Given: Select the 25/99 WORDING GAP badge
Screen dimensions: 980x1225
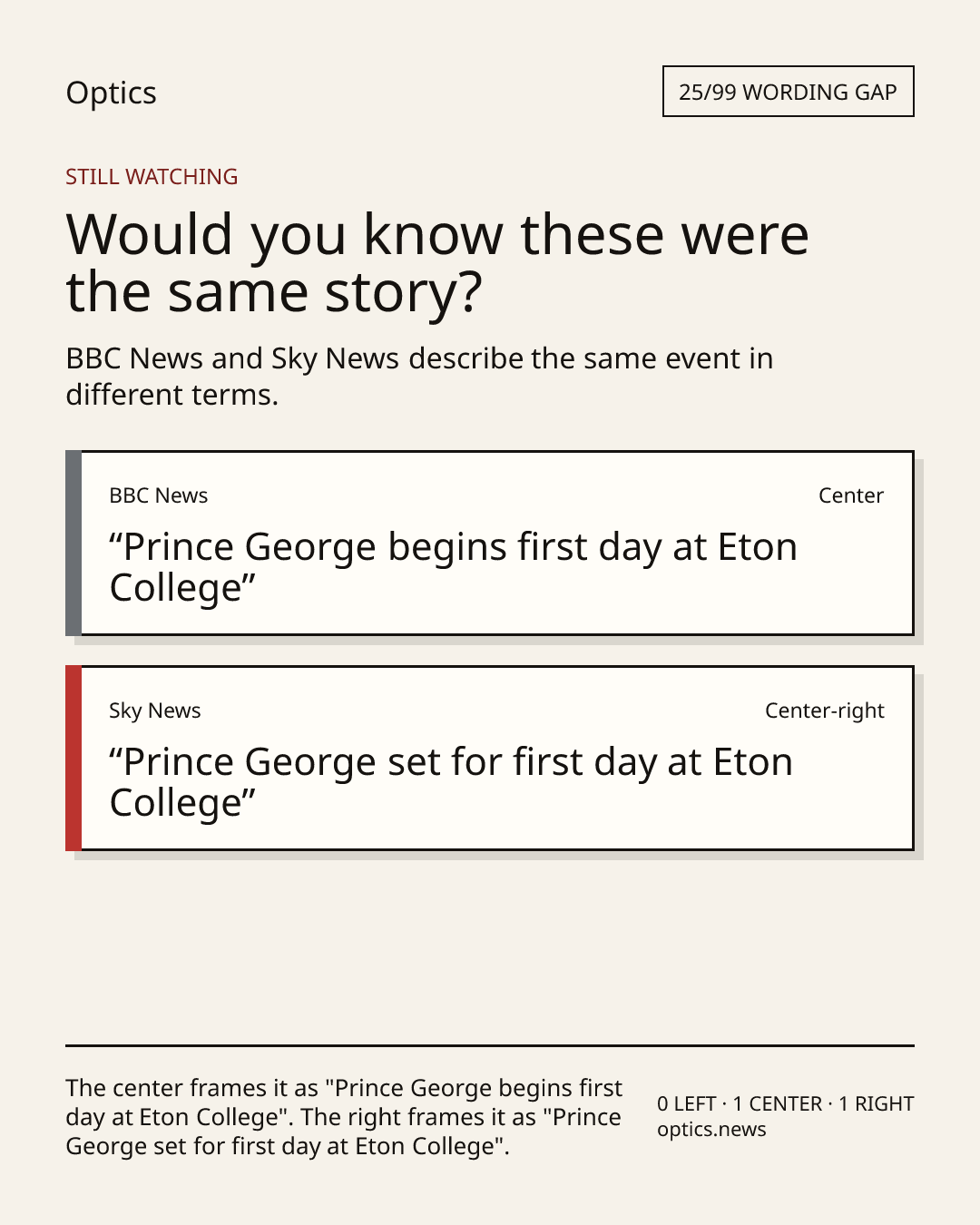Looking at the screenshot, I should [x=788, y=92].
